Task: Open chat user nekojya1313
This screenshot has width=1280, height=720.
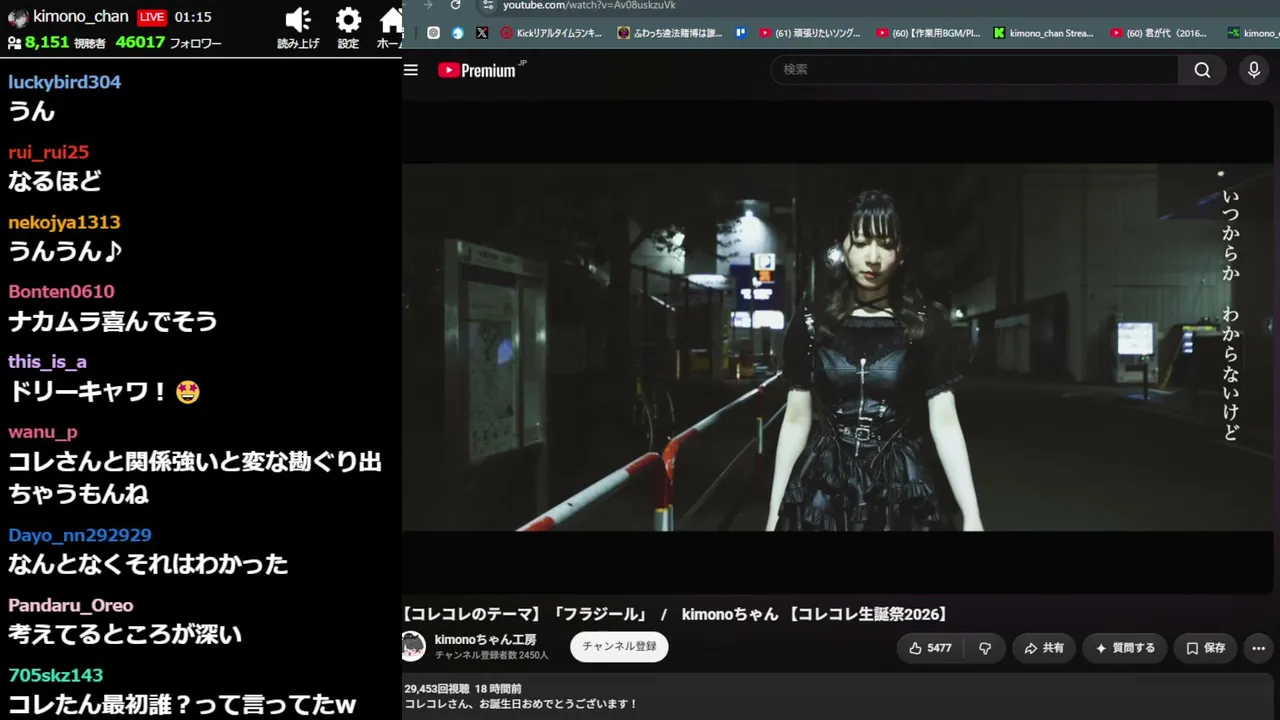Action: click(x=64, y=222)
